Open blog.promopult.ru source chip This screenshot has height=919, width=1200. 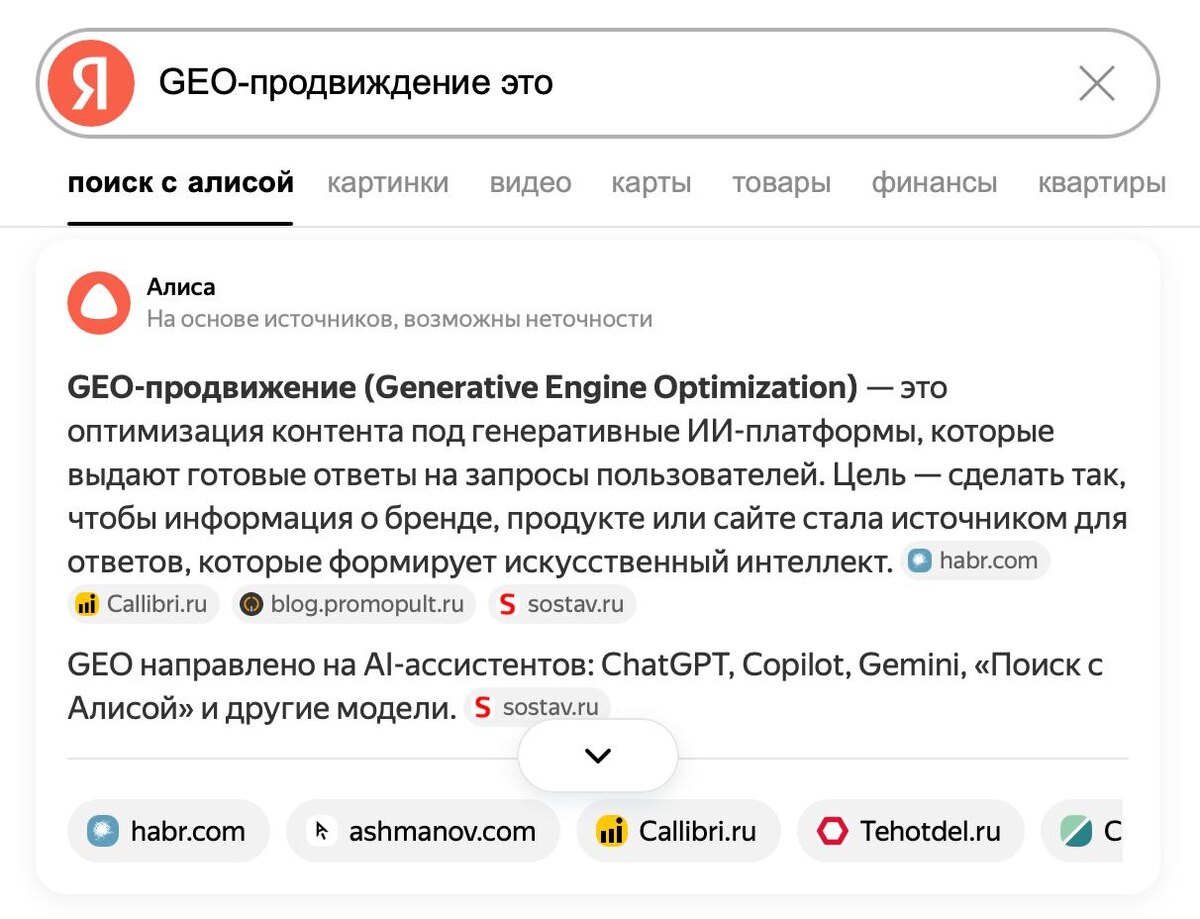pyautogui.click(x=354, y=604)
